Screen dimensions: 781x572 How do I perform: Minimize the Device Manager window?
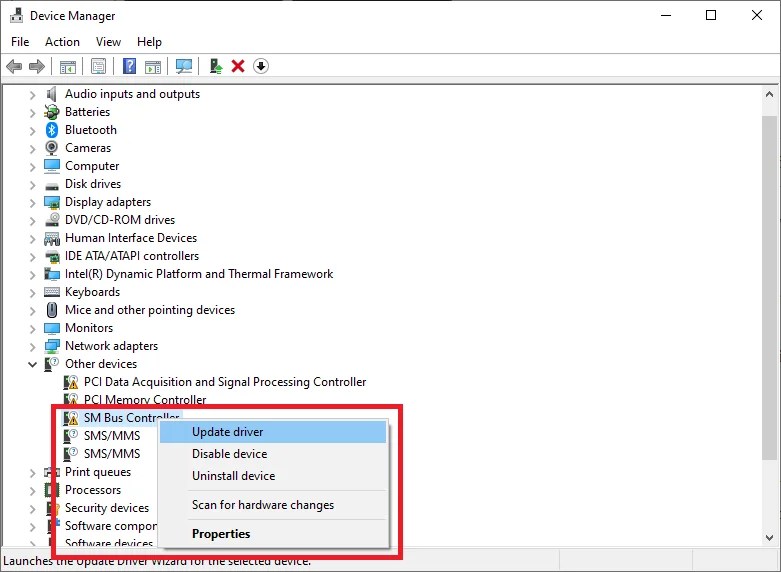[666, 15]
